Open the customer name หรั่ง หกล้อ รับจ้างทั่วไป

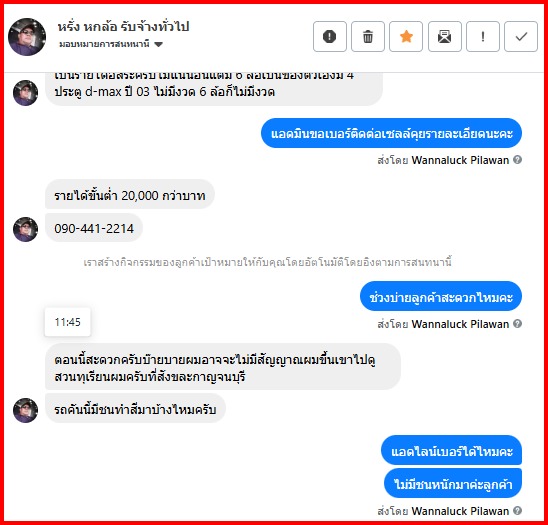point(123,27)
